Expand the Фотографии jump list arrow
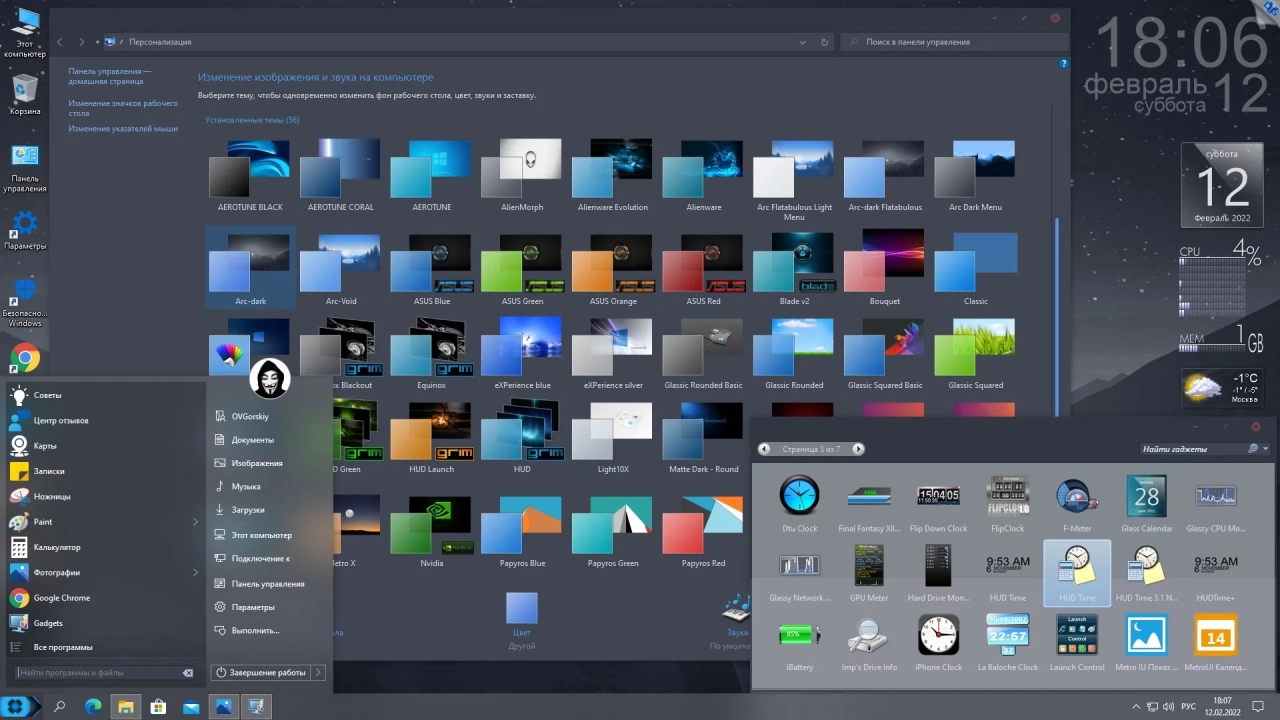The height and width of the screenshot is (720, 1280). pyautogui.click(x=195, y=573)
